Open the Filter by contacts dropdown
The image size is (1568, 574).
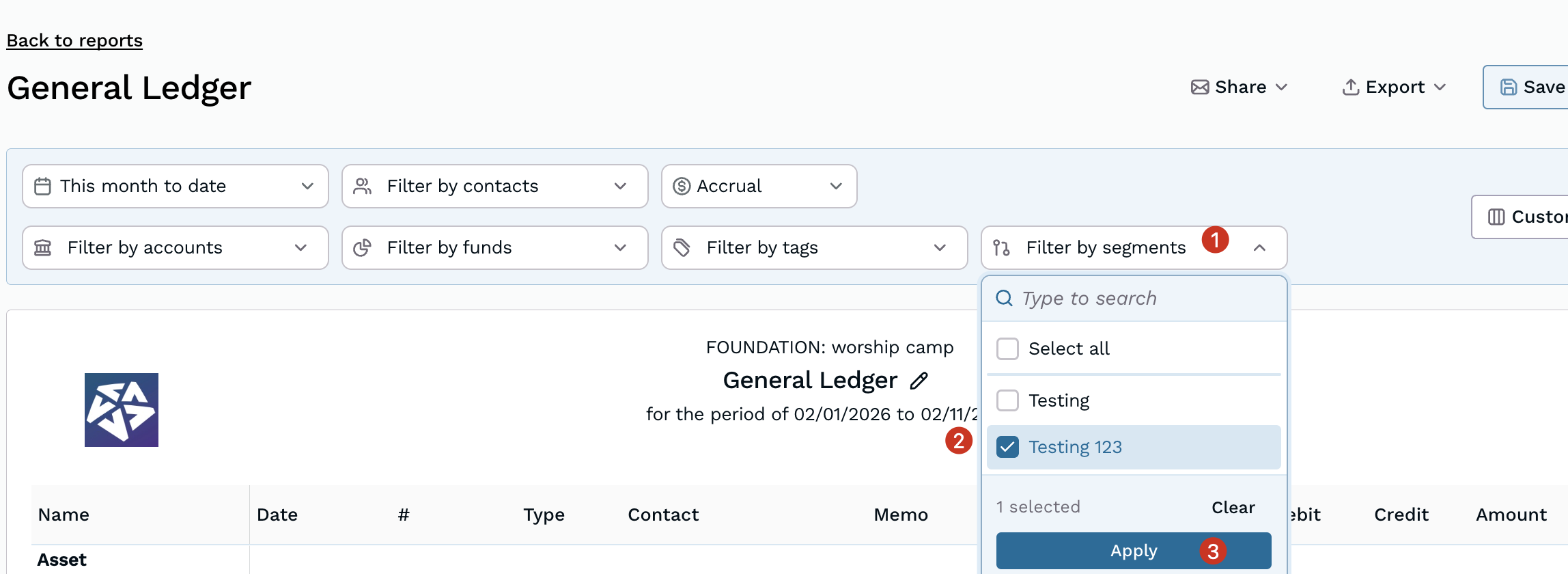pos(494,187)
